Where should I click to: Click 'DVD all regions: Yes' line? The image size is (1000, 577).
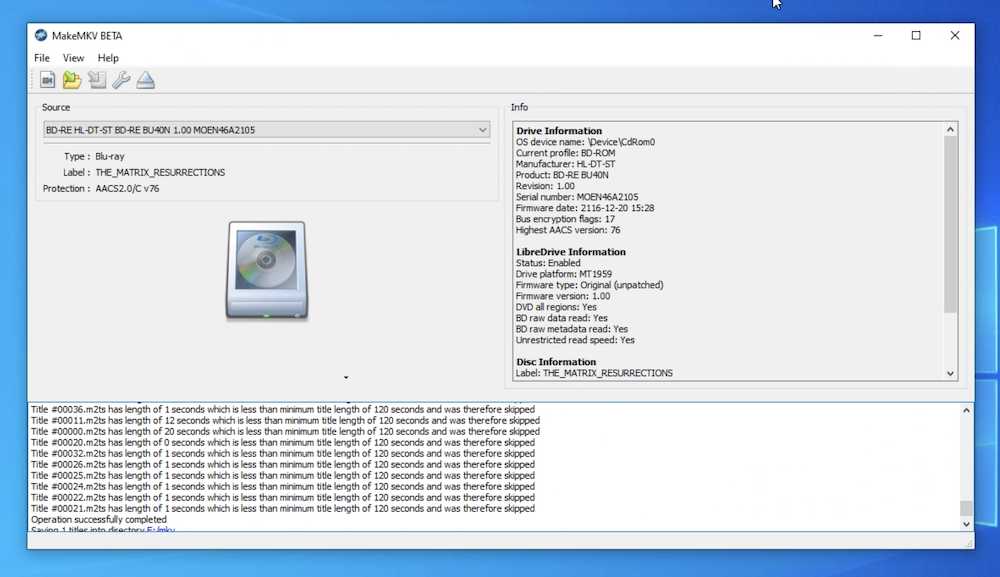556,307
